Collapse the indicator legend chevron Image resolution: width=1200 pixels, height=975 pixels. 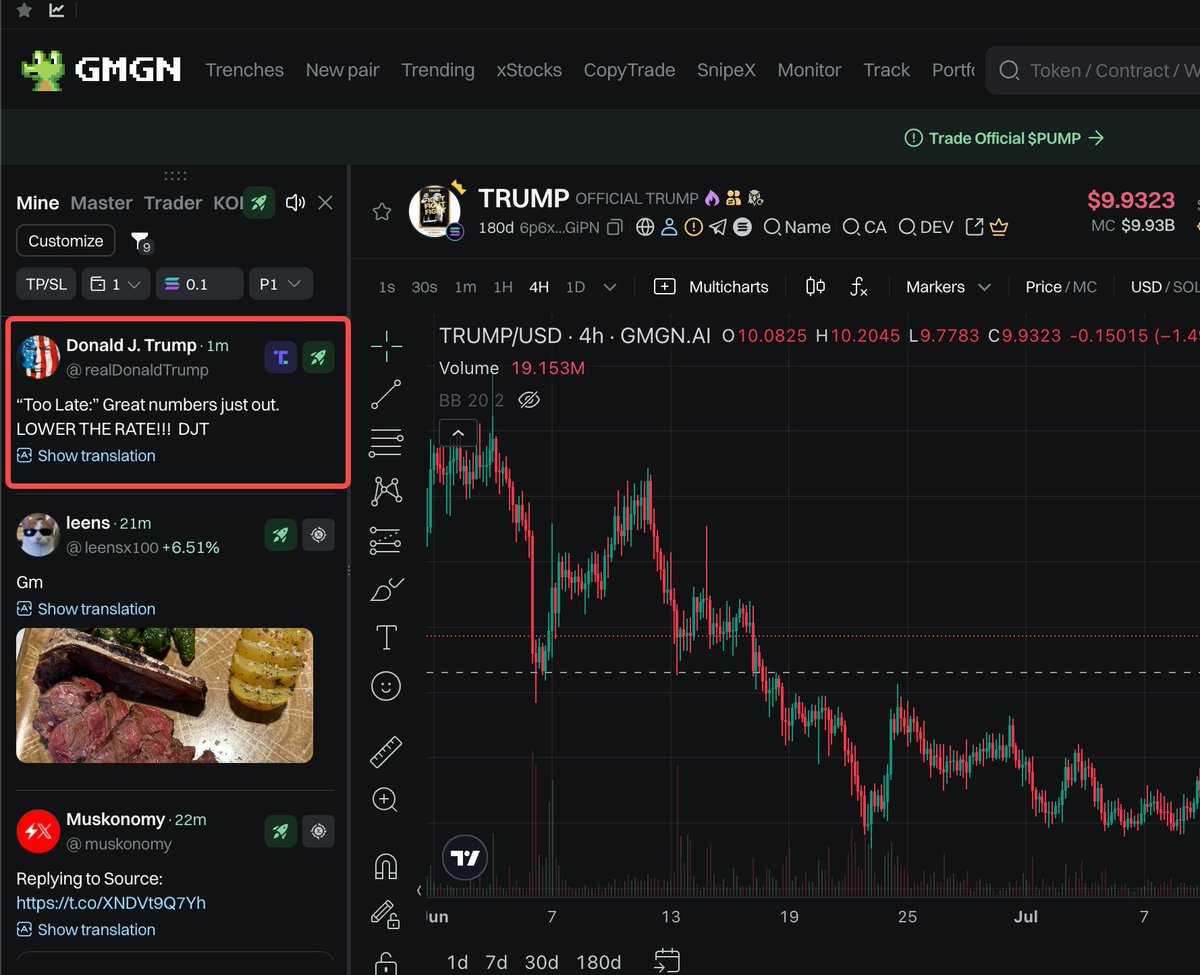click(x=457, y=433)
